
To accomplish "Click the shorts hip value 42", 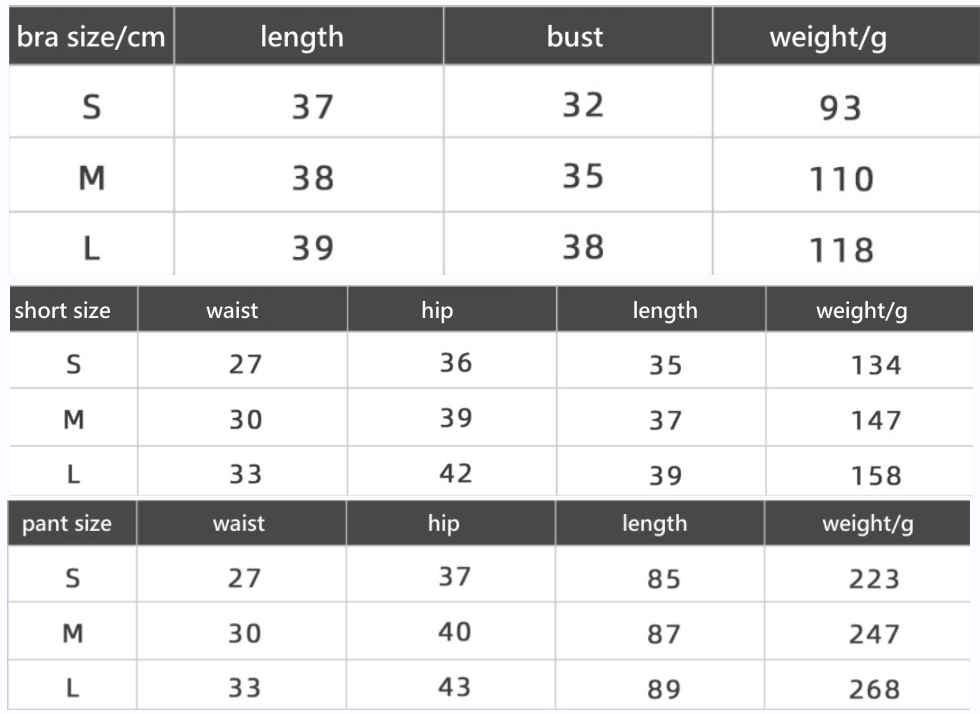I will (456, 473).
